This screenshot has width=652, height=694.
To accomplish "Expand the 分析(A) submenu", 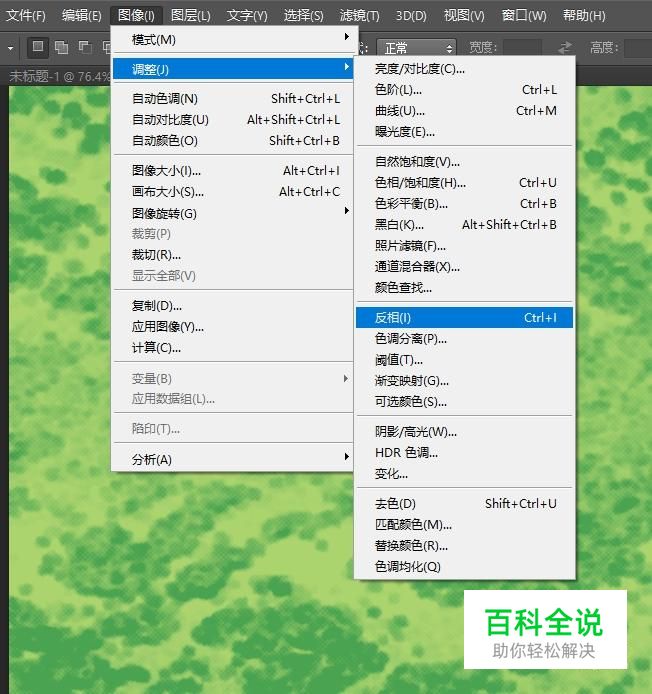I will 232,459.
